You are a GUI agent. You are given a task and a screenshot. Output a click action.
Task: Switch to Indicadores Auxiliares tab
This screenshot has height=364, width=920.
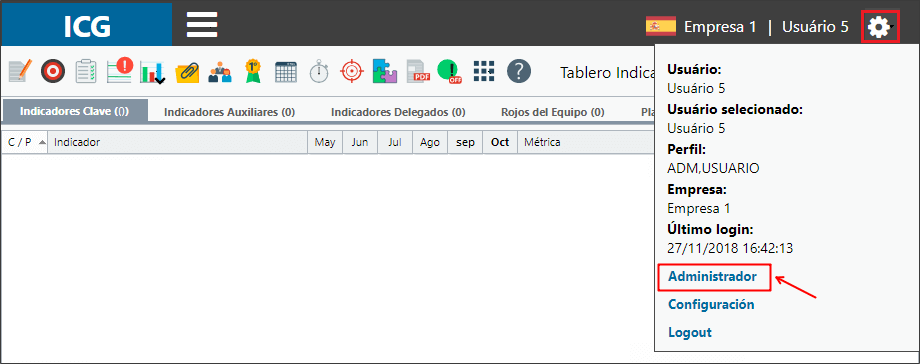[229, 112]
